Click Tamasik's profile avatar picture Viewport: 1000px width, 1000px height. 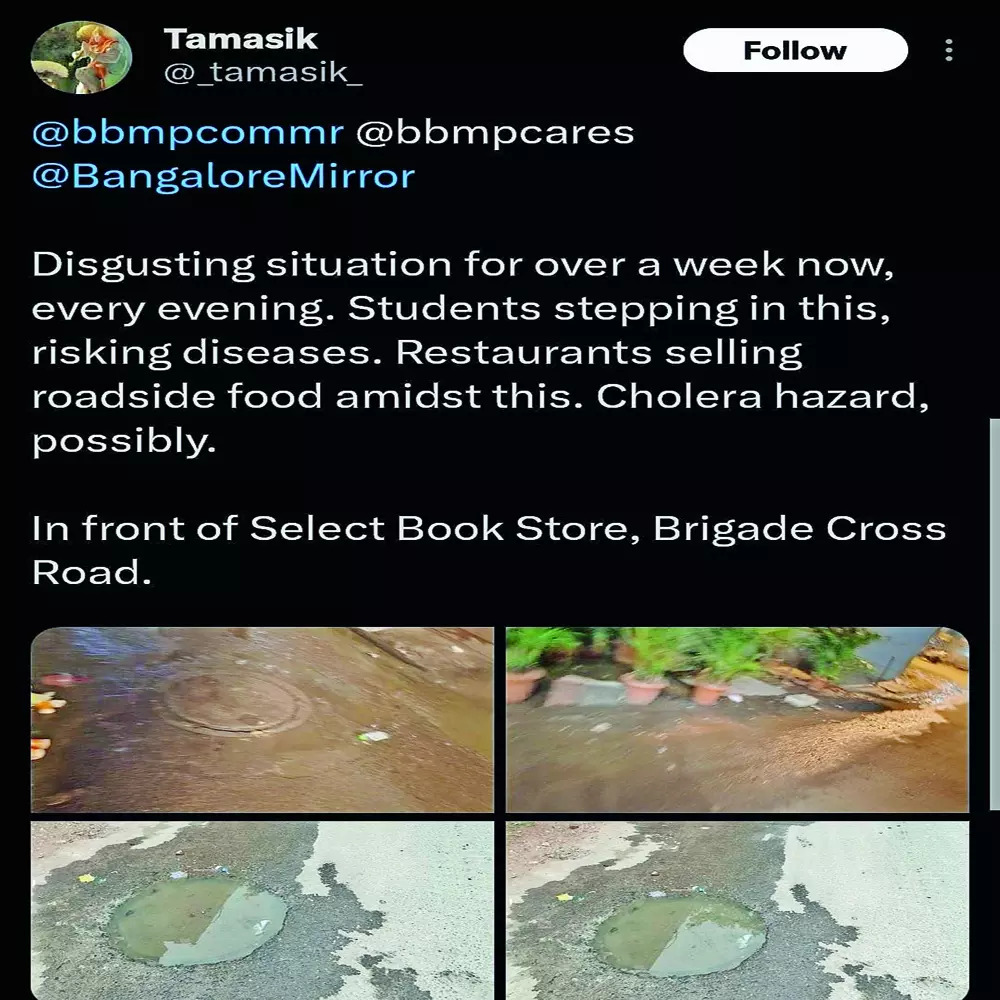81,57
